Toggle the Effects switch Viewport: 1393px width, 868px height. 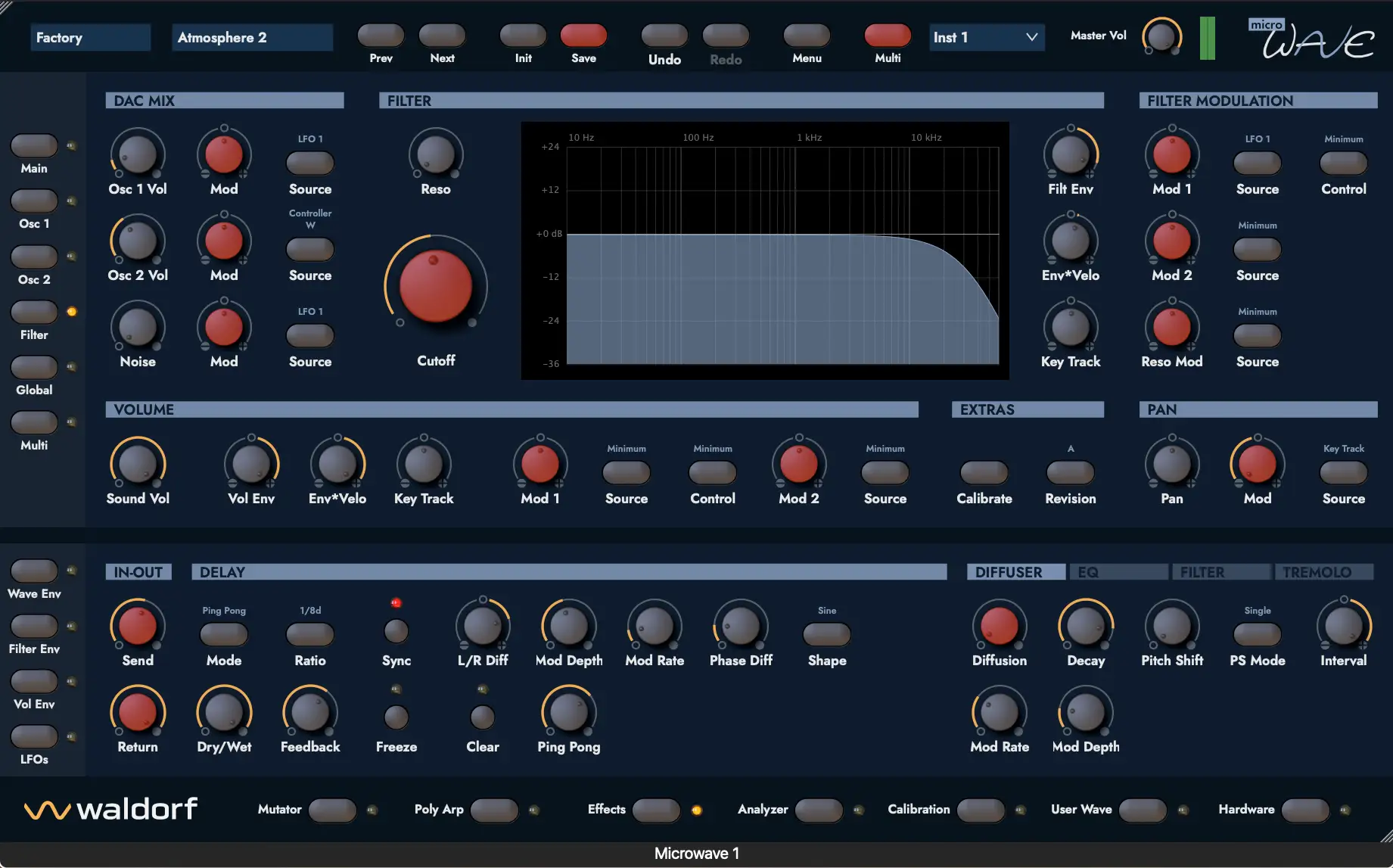click(656, 810)
